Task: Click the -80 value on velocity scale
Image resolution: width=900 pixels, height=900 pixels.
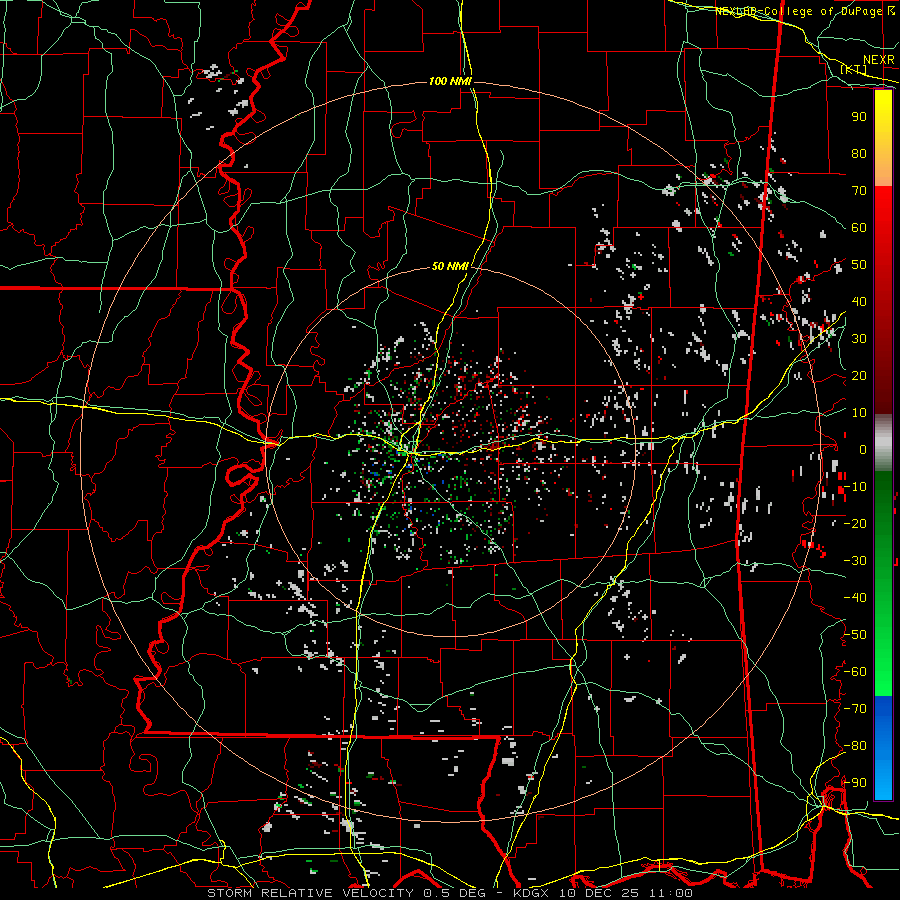Action: click(855, 746)
